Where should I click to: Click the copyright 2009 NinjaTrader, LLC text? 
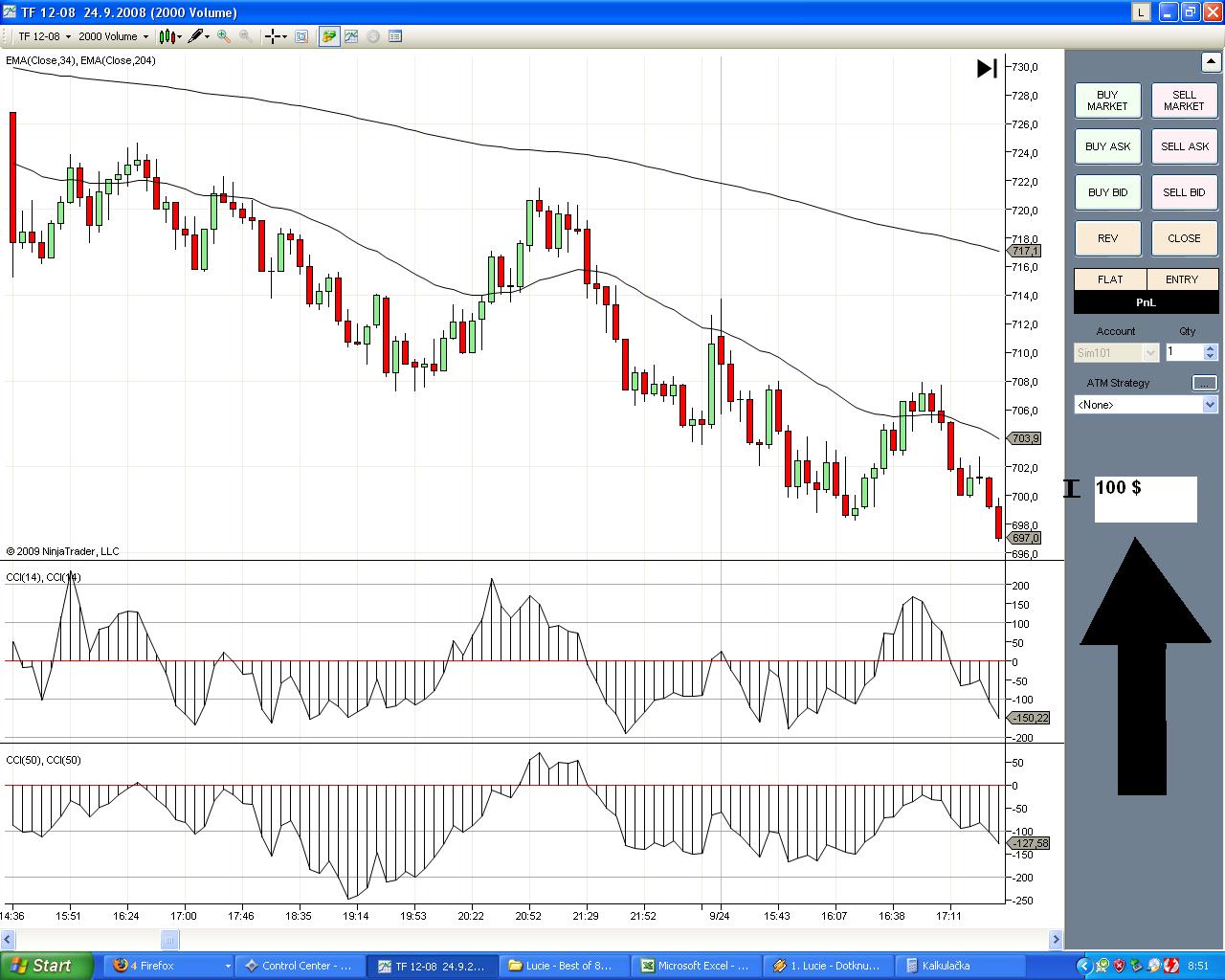click(x=63, y=551)
